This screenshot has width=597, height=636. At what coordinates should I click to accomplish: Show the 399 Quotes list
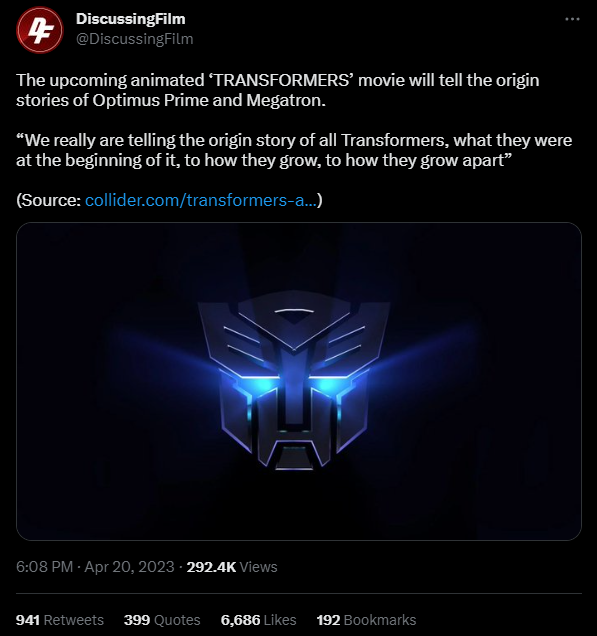(x=162, y=620)
